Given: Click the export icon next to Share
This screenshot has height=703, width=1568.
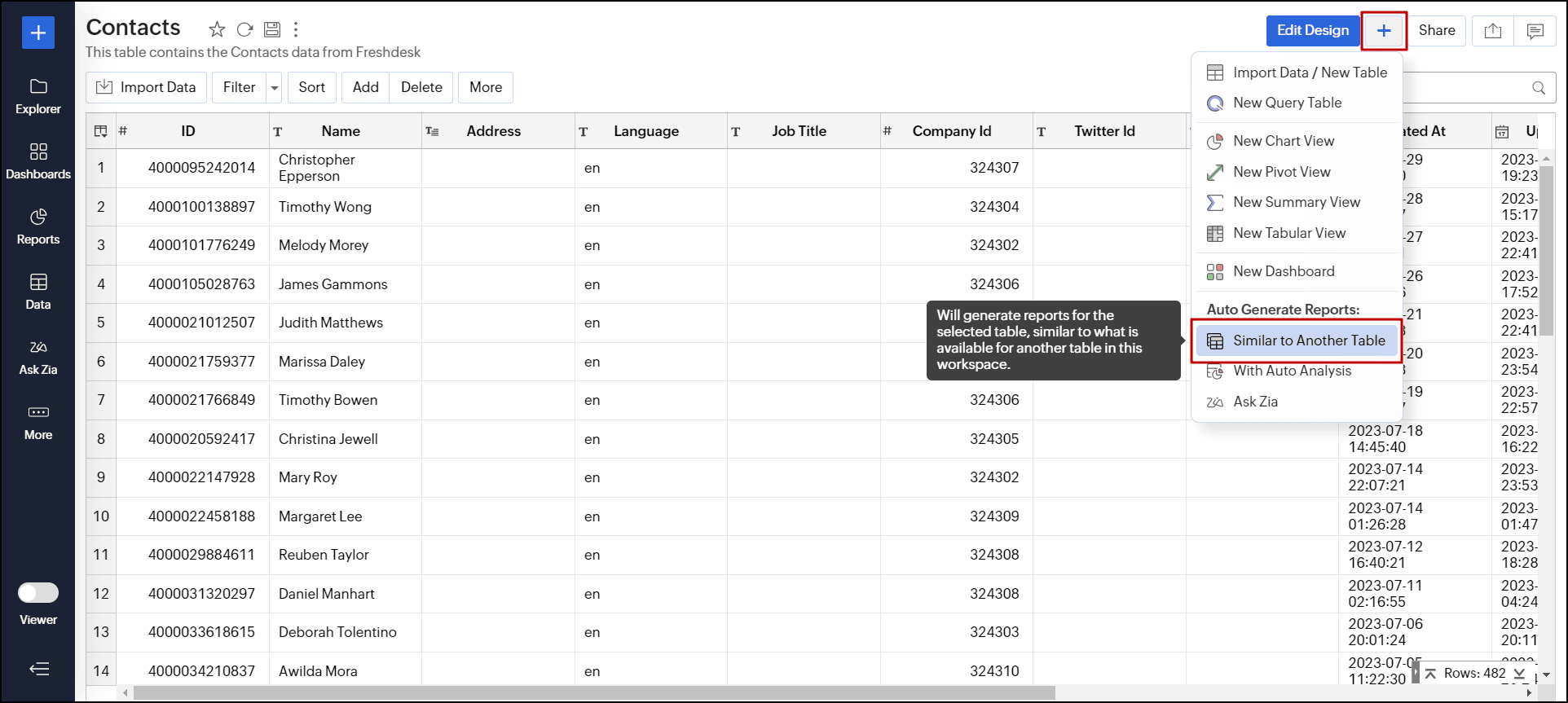Looking at the screenshot, I should tap(1492, 31).
